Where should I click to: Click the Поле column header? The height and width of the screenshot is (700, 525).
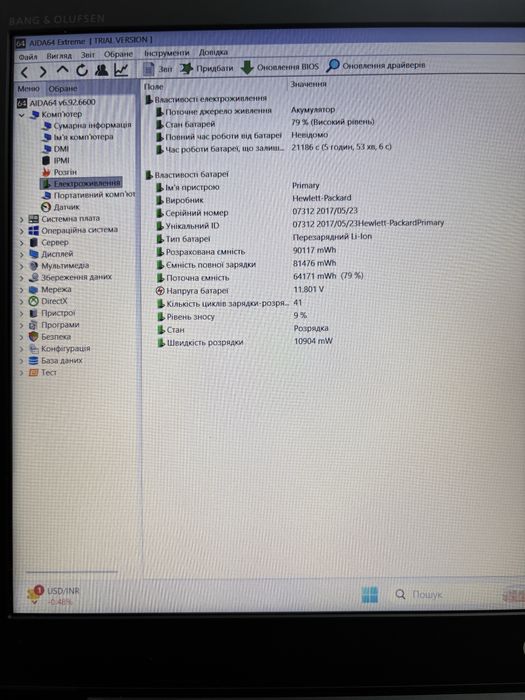click(154, 87)
